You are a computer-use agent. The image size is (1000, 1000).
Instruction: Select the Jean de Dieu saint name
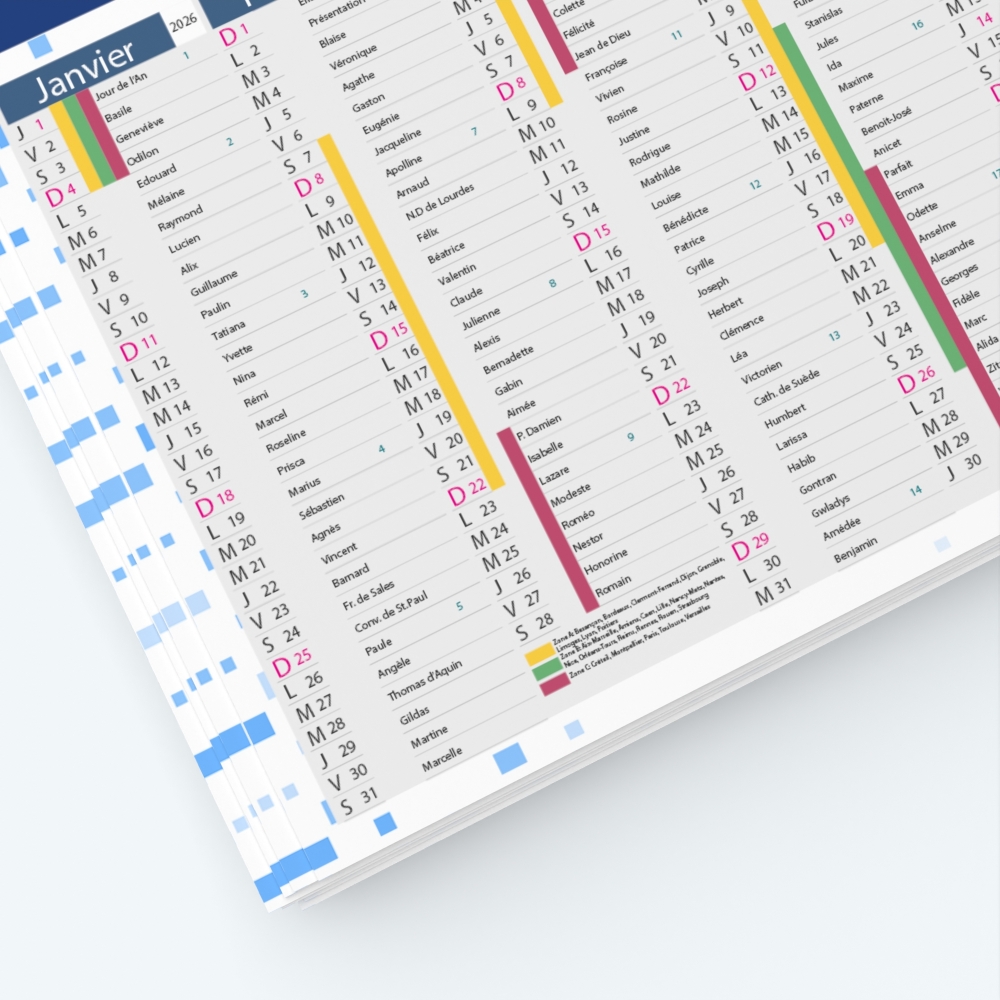click(603, 45)
